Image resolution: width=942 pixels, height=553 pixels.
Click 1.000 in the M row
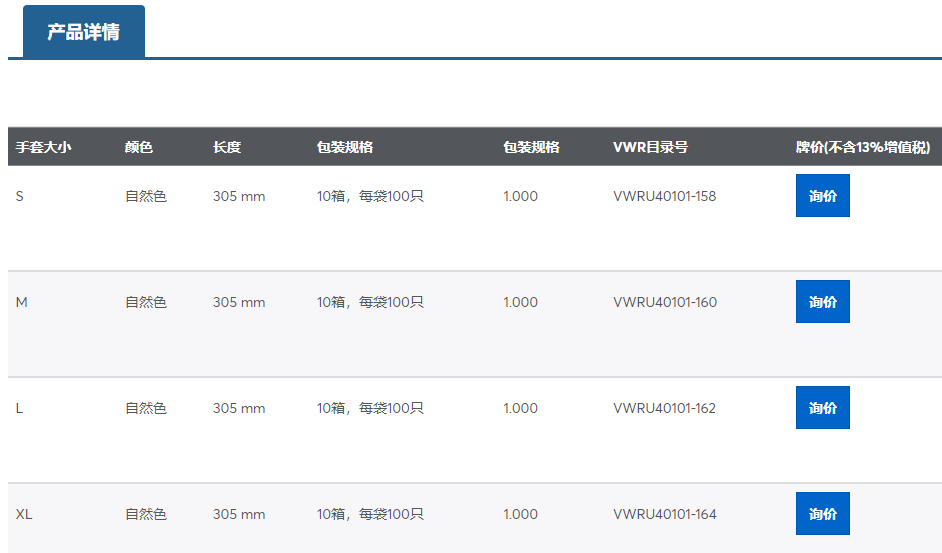520,302
